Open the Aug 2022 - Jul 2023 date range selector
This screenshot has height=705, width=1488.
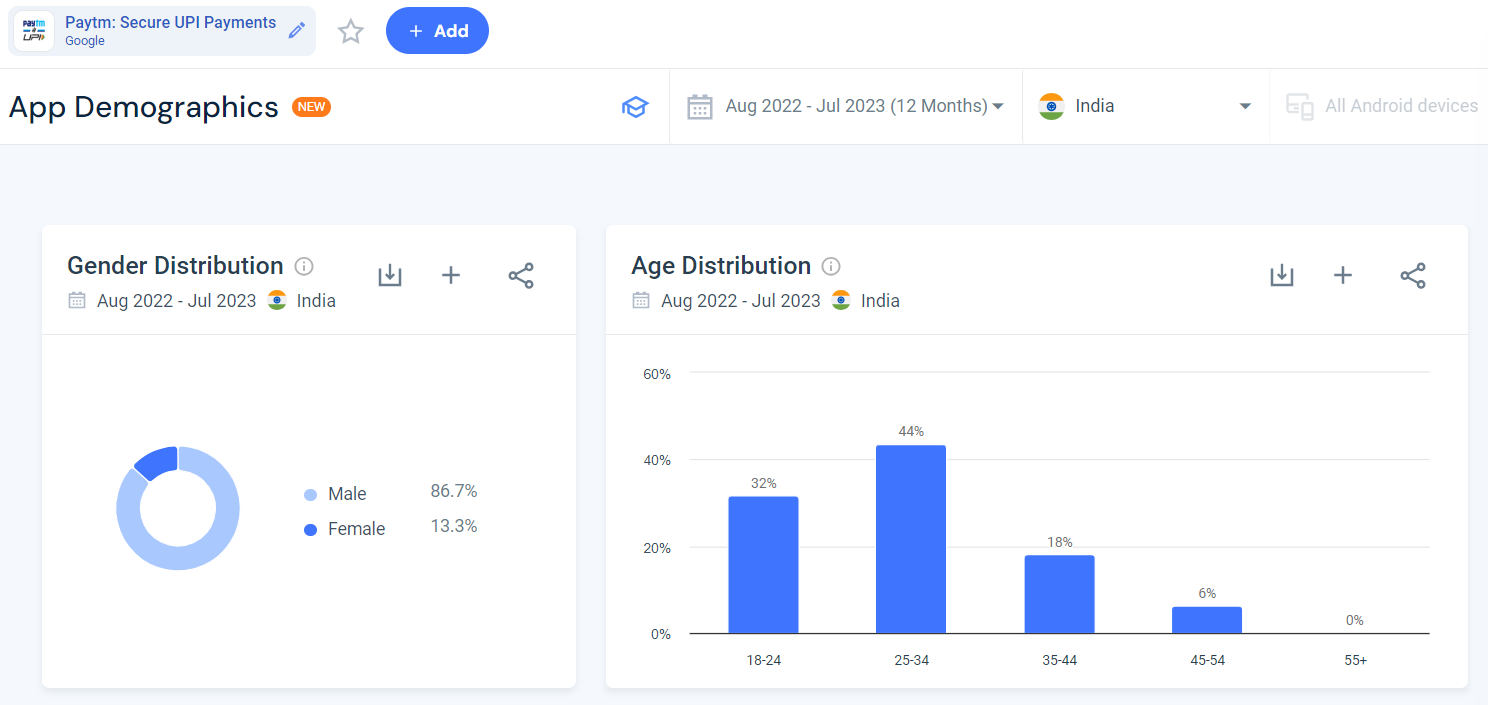click(845, 106)
